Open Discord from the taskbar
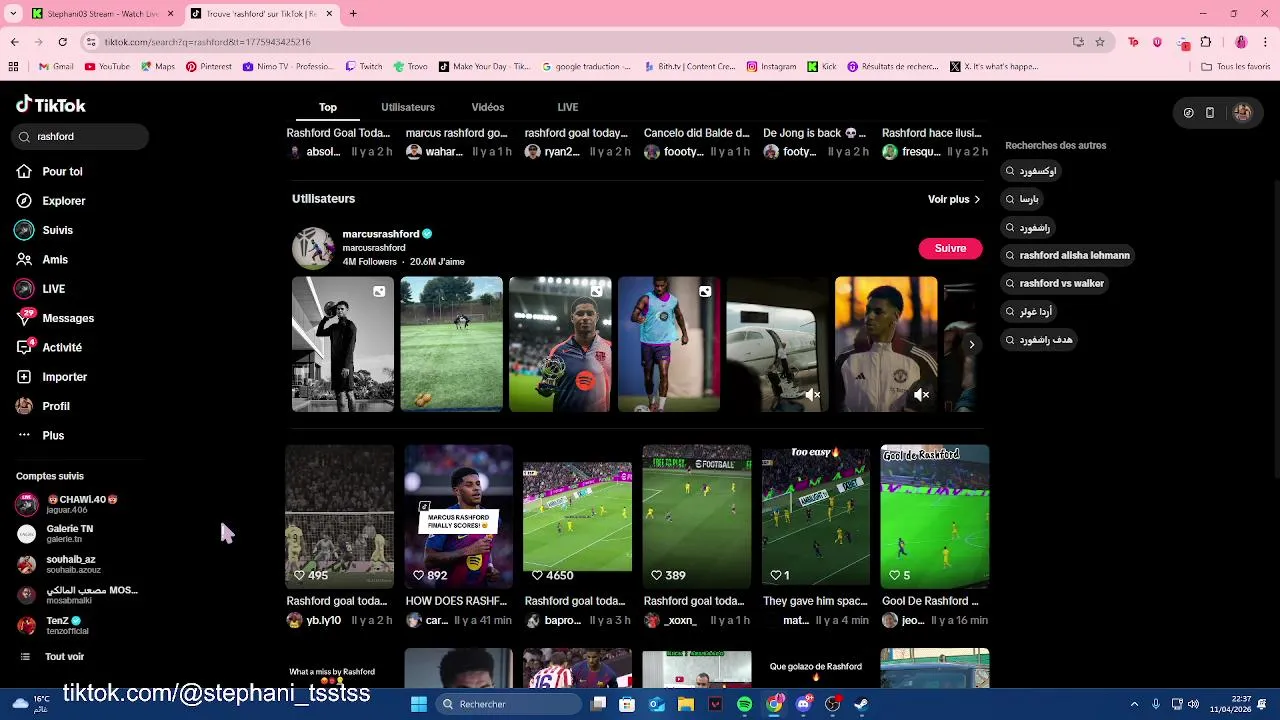 point(803,704)
